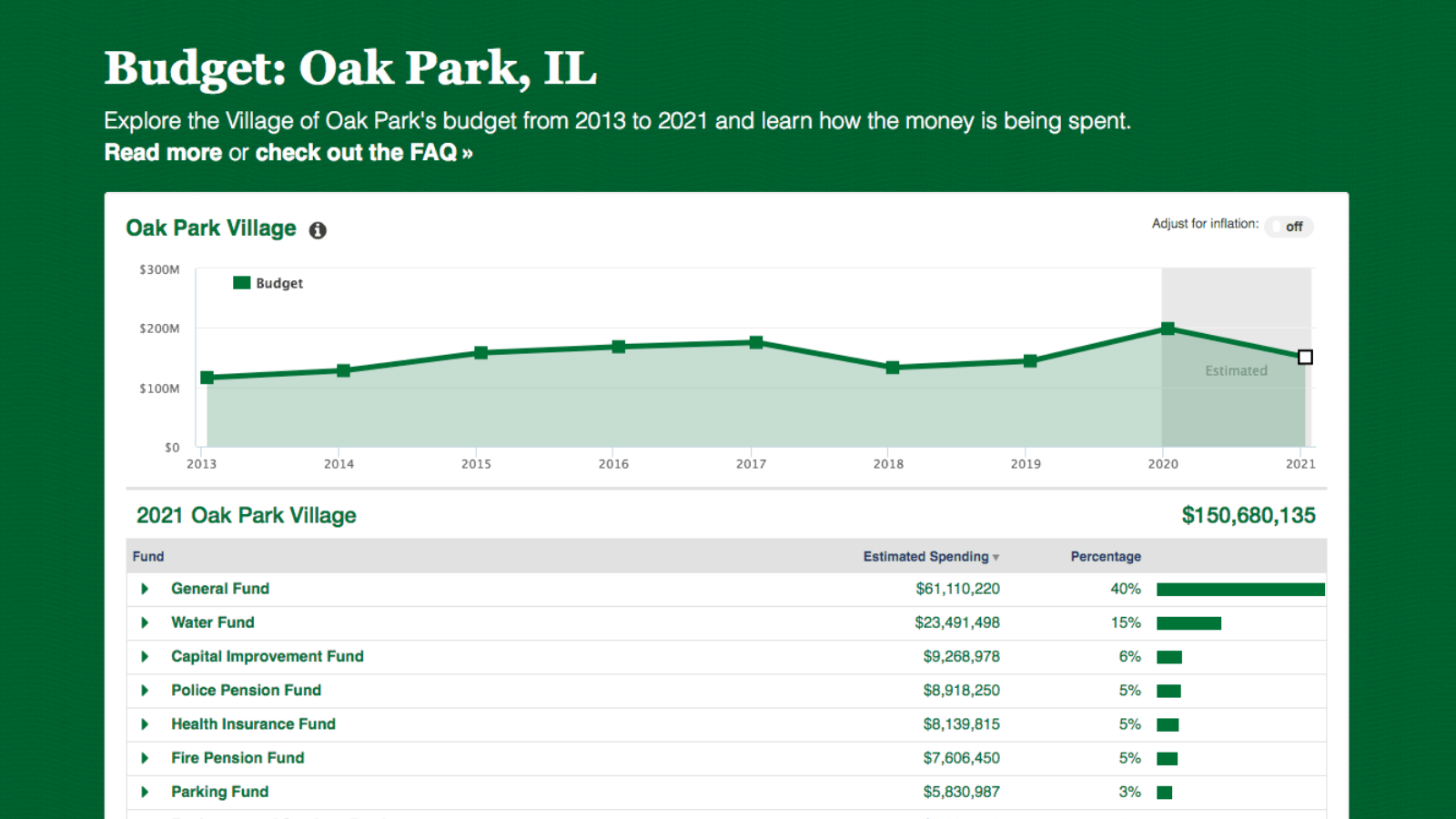Open the Read more link
The height and width of the screenshot is (819, 1456).
point(163,153)
